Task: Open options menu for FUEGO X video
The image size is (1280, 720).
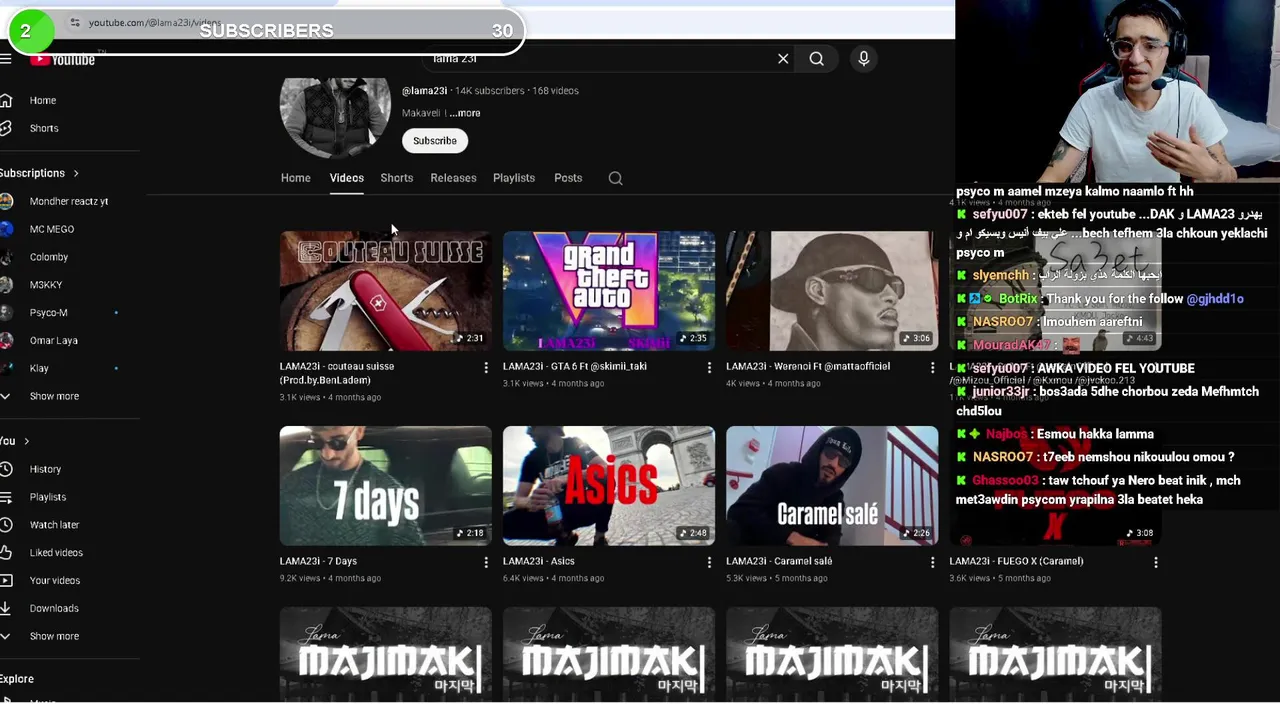Action: point(1155,563)
